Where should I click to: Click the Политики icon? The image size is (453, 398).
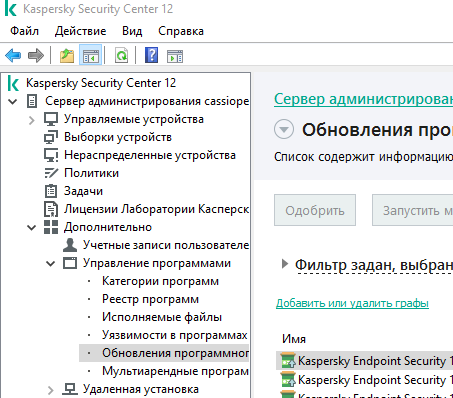pyautogui.click(x=51, y=173)
